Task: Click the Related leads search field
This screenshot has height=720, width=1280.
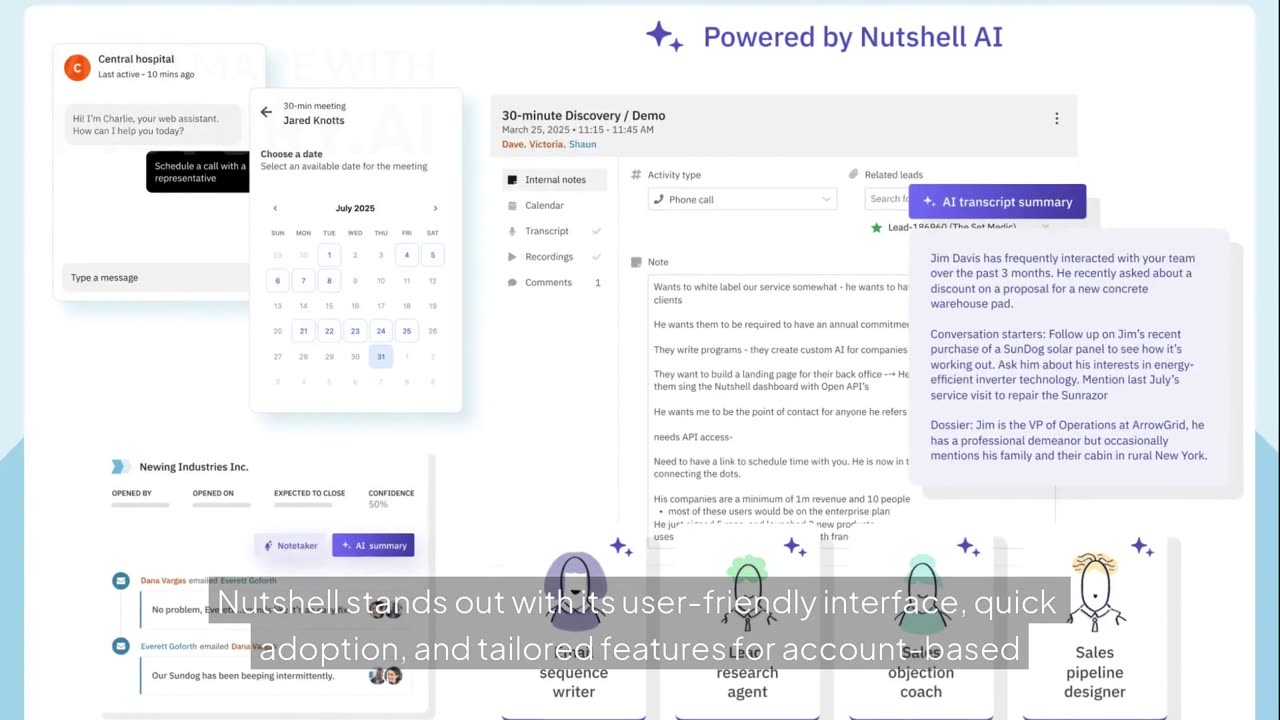Action: (x=886, y=199)
